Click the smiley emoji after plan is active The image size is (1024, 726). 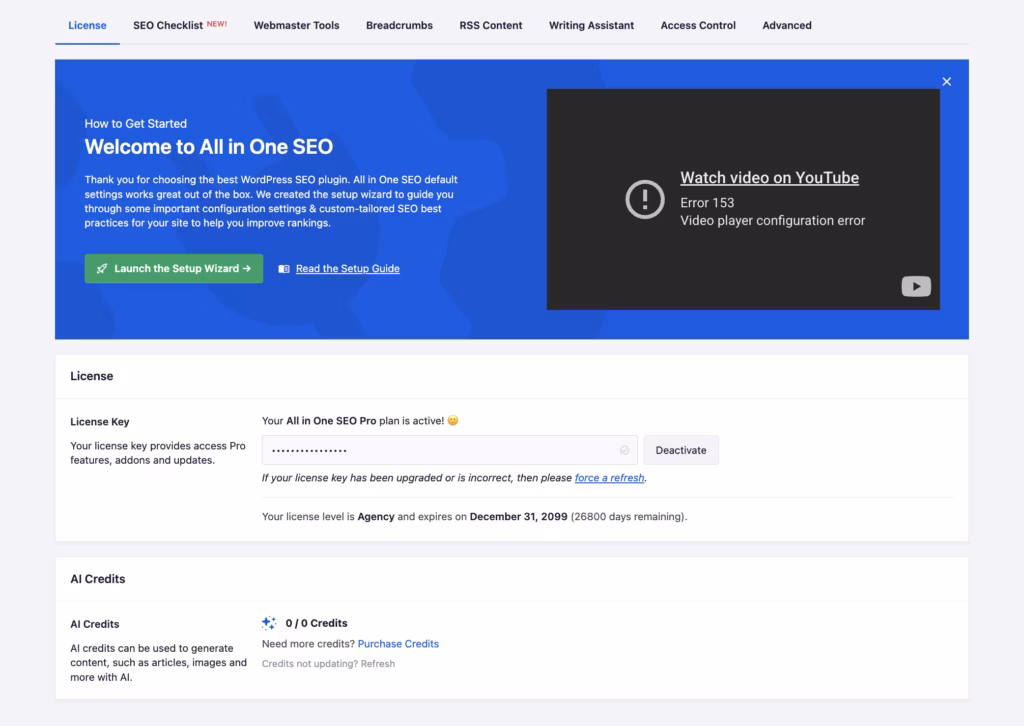(x=453, y=420)
